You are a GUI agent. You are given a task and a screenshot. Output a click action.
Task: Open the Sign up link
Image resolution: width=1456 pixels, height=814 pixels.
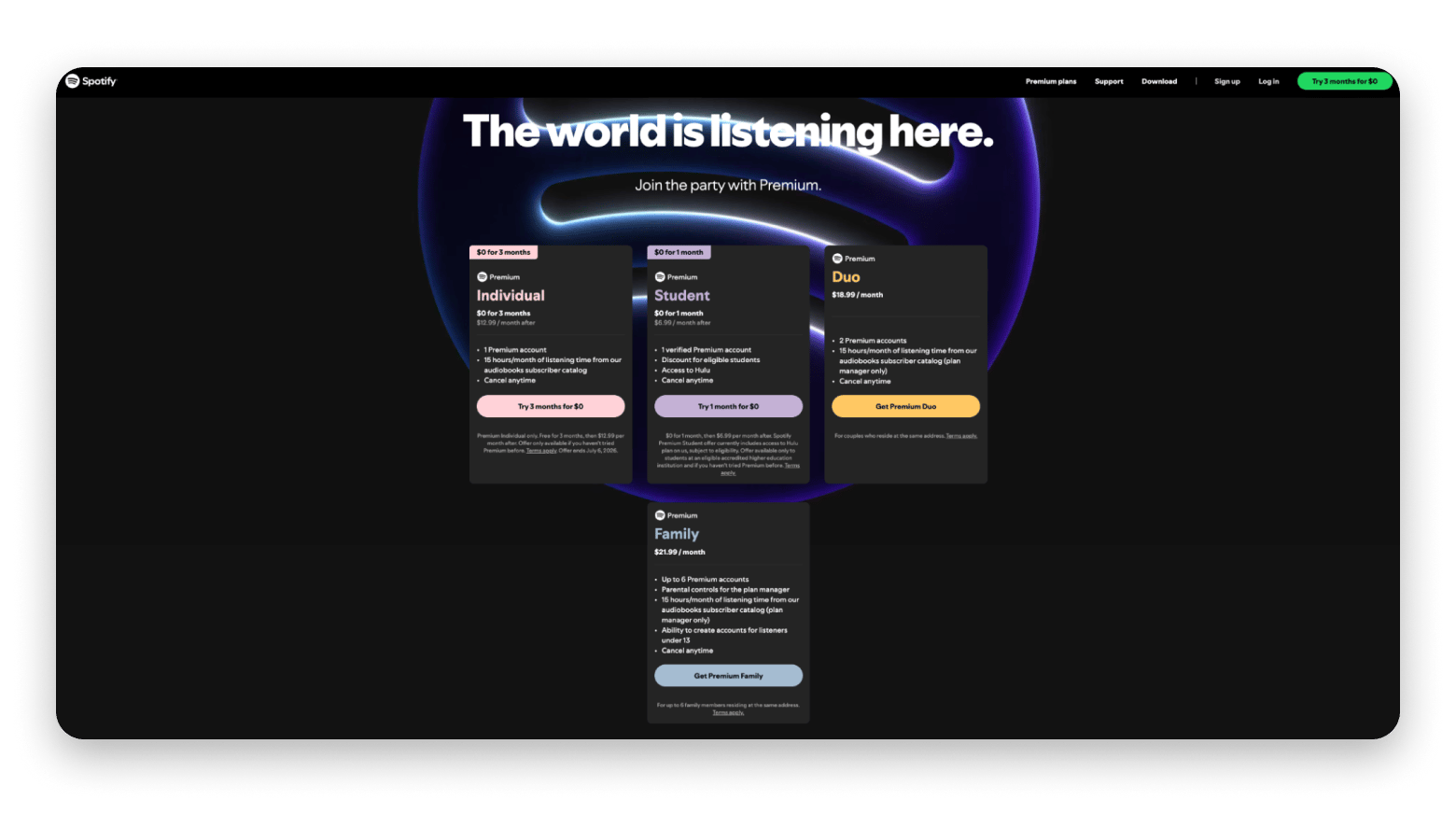[1227, 81]
